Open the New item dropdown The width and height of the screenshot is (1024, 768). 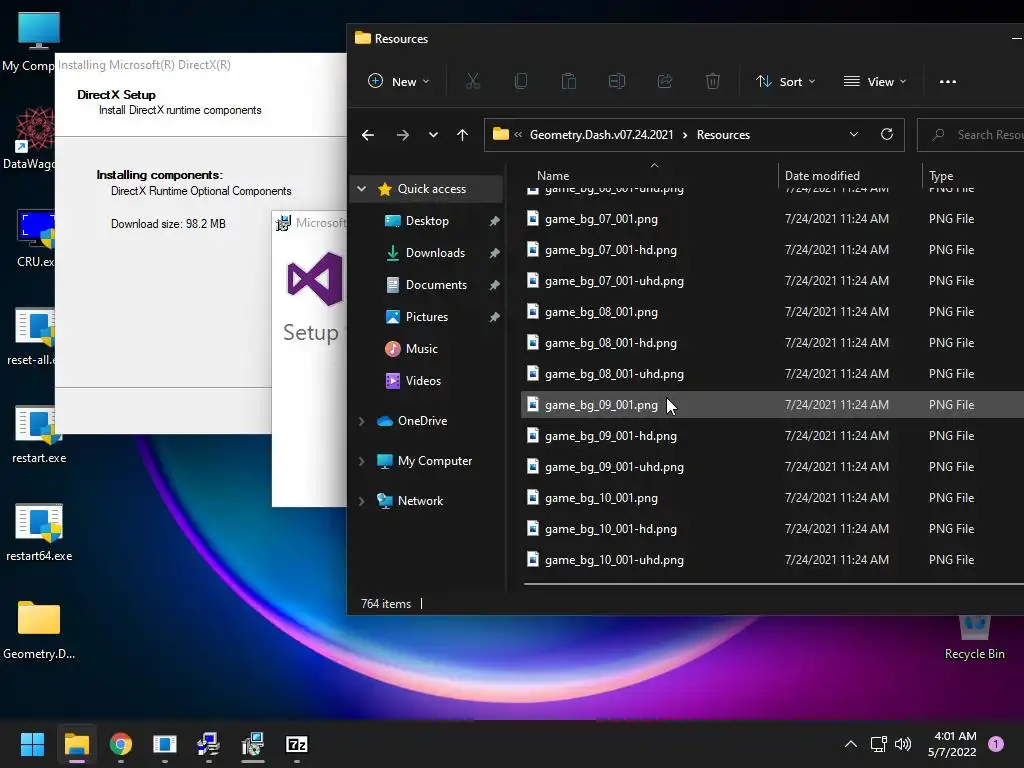(x=398, y=82)
